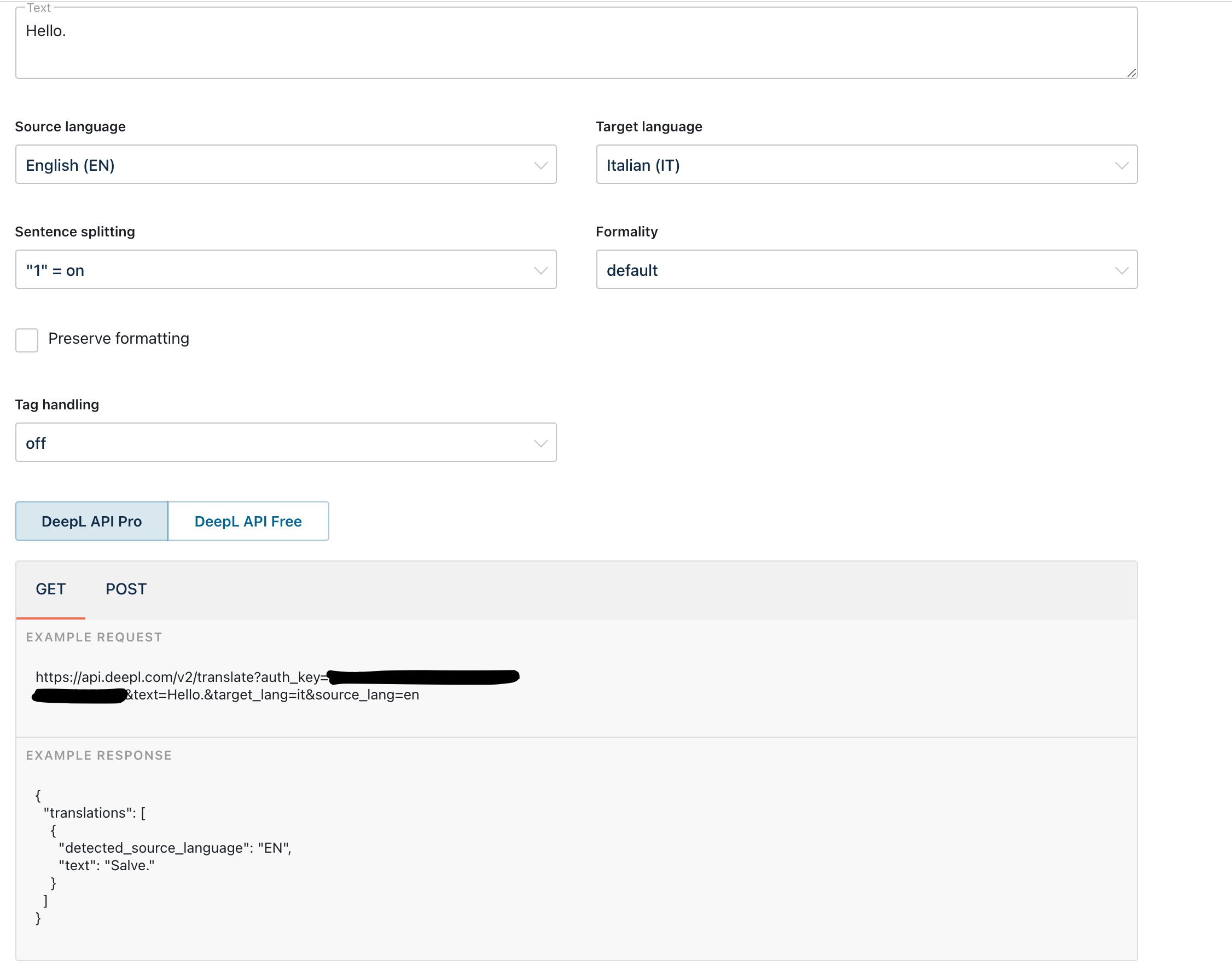Click the Target language chevron arrow
1232x972 pixels.
point(1121,166)
